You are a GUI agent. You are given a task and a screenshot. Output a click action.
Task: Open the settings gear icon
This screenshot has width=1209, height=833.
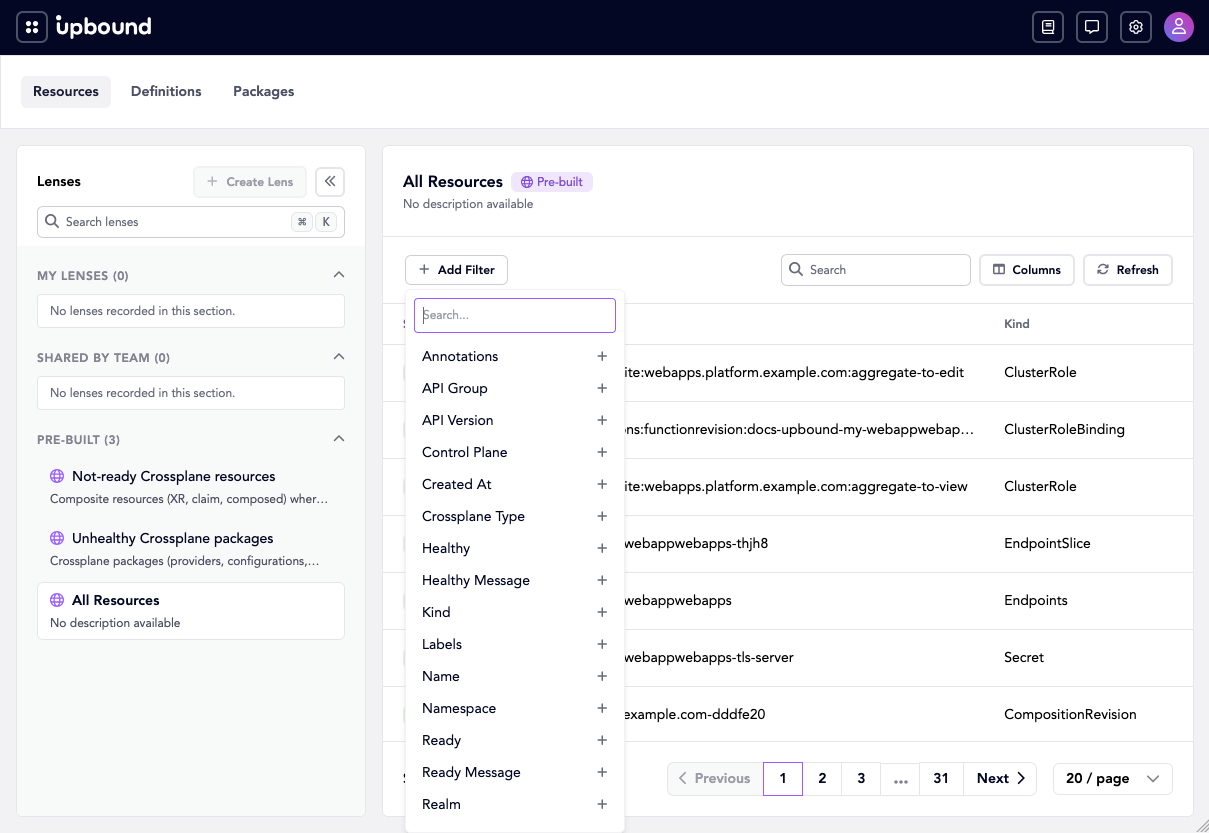click(1136, 27)
